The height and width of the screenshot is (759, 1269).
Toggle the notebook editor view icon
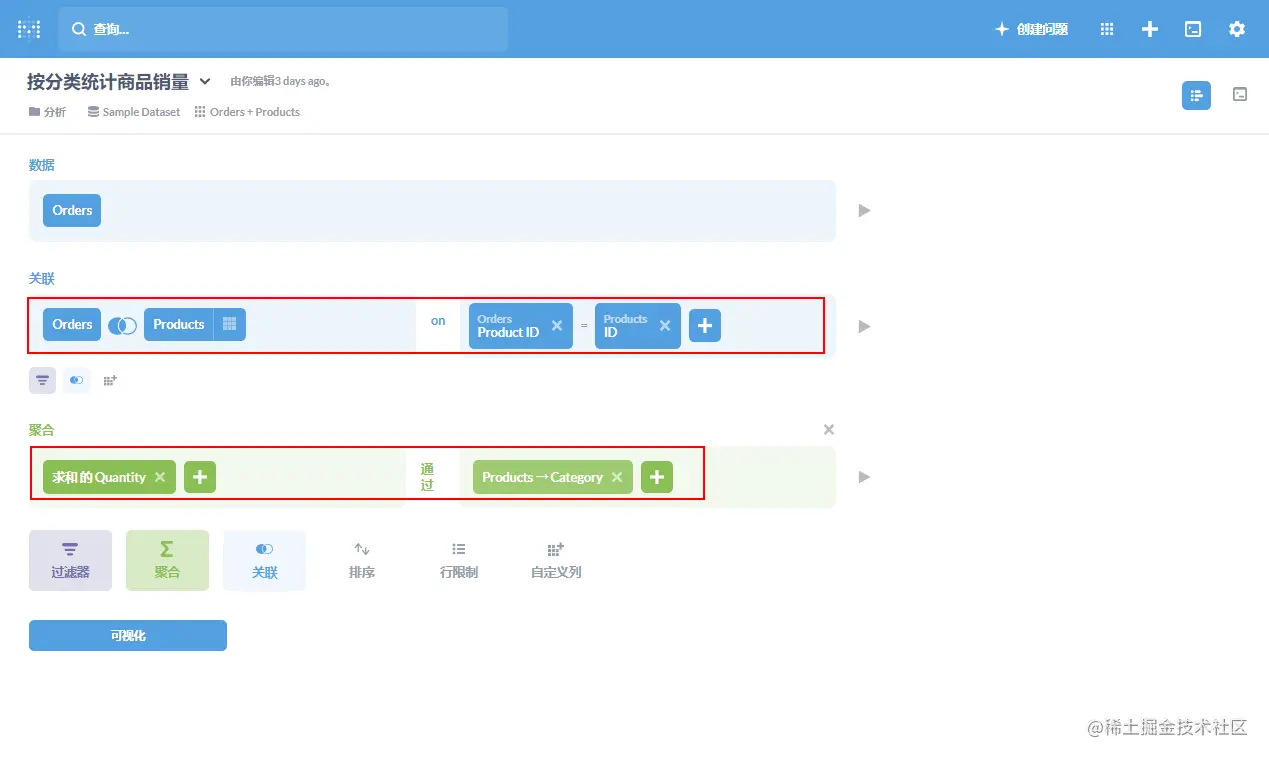(1196, 95)
